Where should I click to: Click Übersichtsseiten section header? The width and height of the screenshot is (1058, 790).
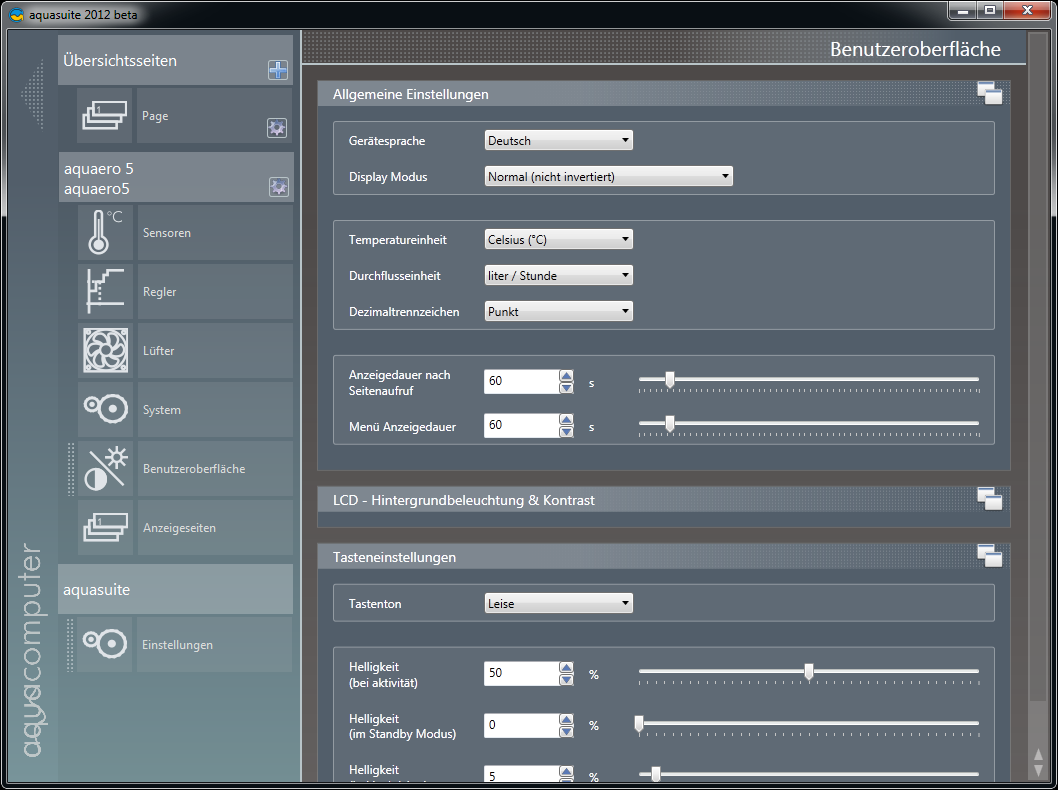(175, 60)
